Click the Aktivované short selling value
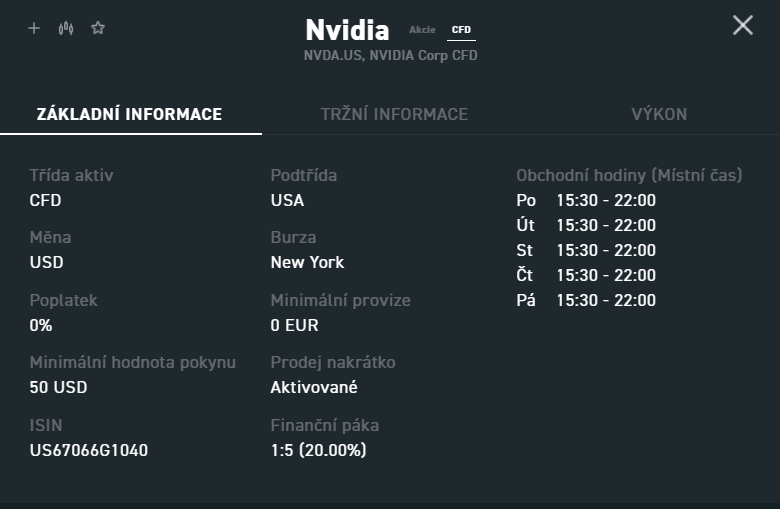 point(314,387)
